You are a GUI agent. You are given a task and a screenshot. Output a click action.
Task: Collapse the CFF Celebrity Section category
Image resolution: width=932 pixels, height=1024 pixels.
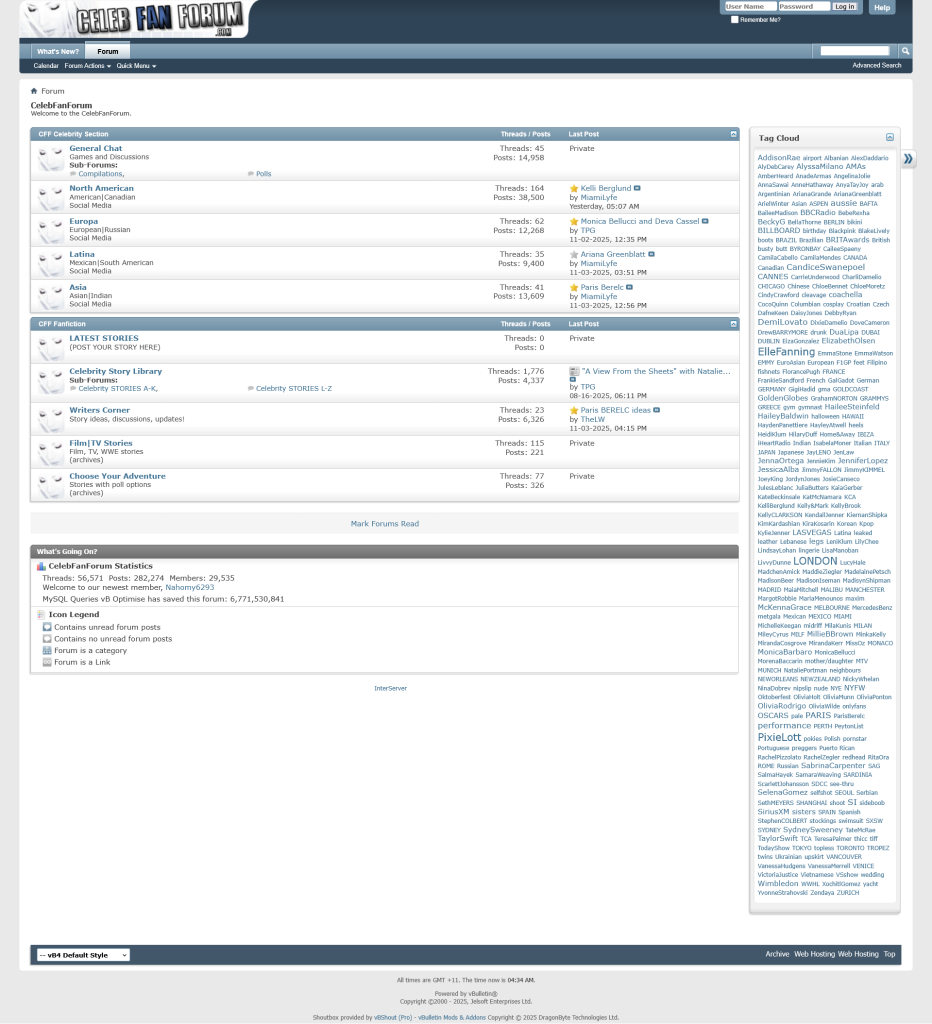click(x=733, y=134)
